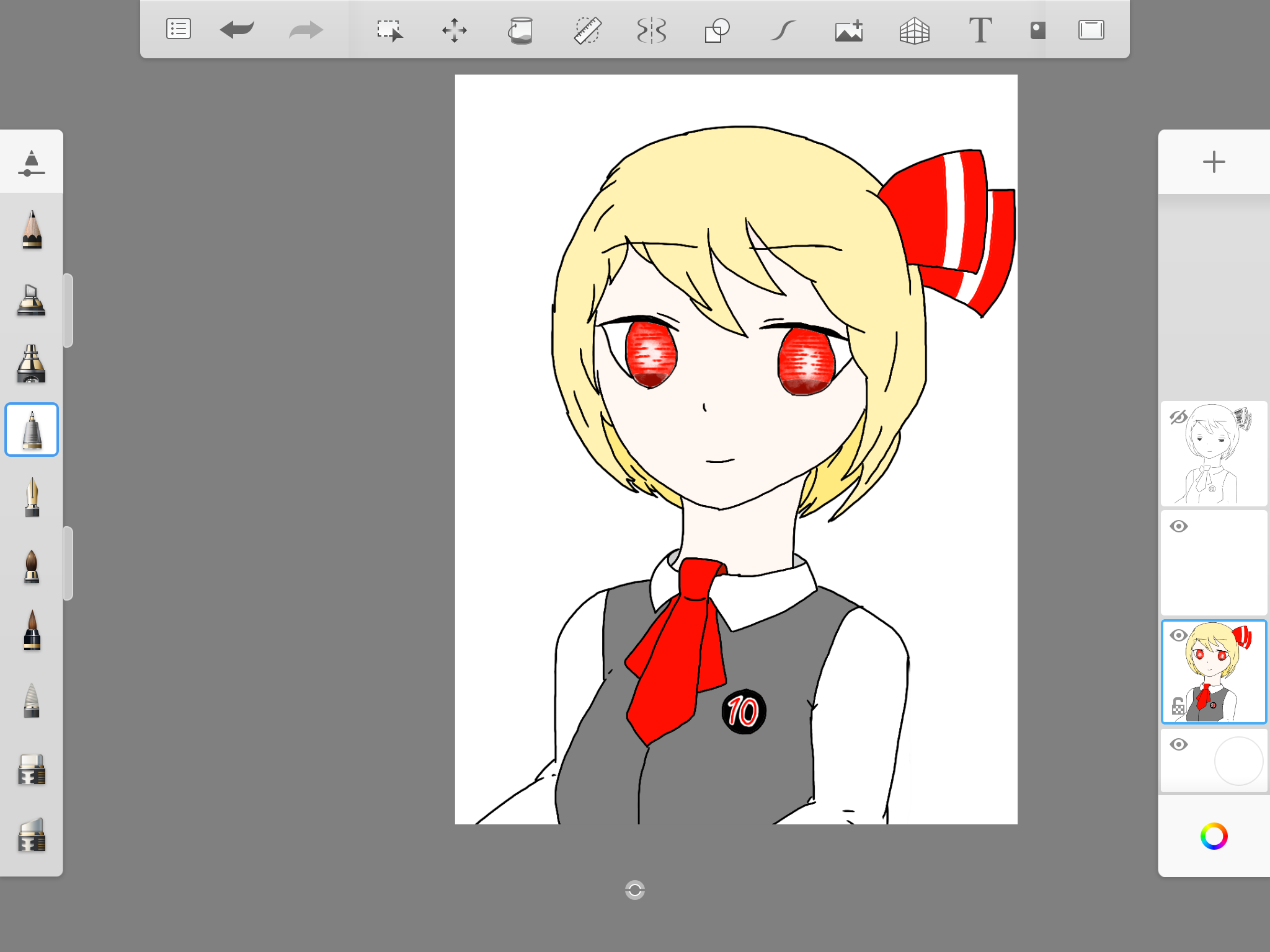This screenshot has height=952, width=1270.
Task: Select the round paintbrush
Action: pos(32,566)
